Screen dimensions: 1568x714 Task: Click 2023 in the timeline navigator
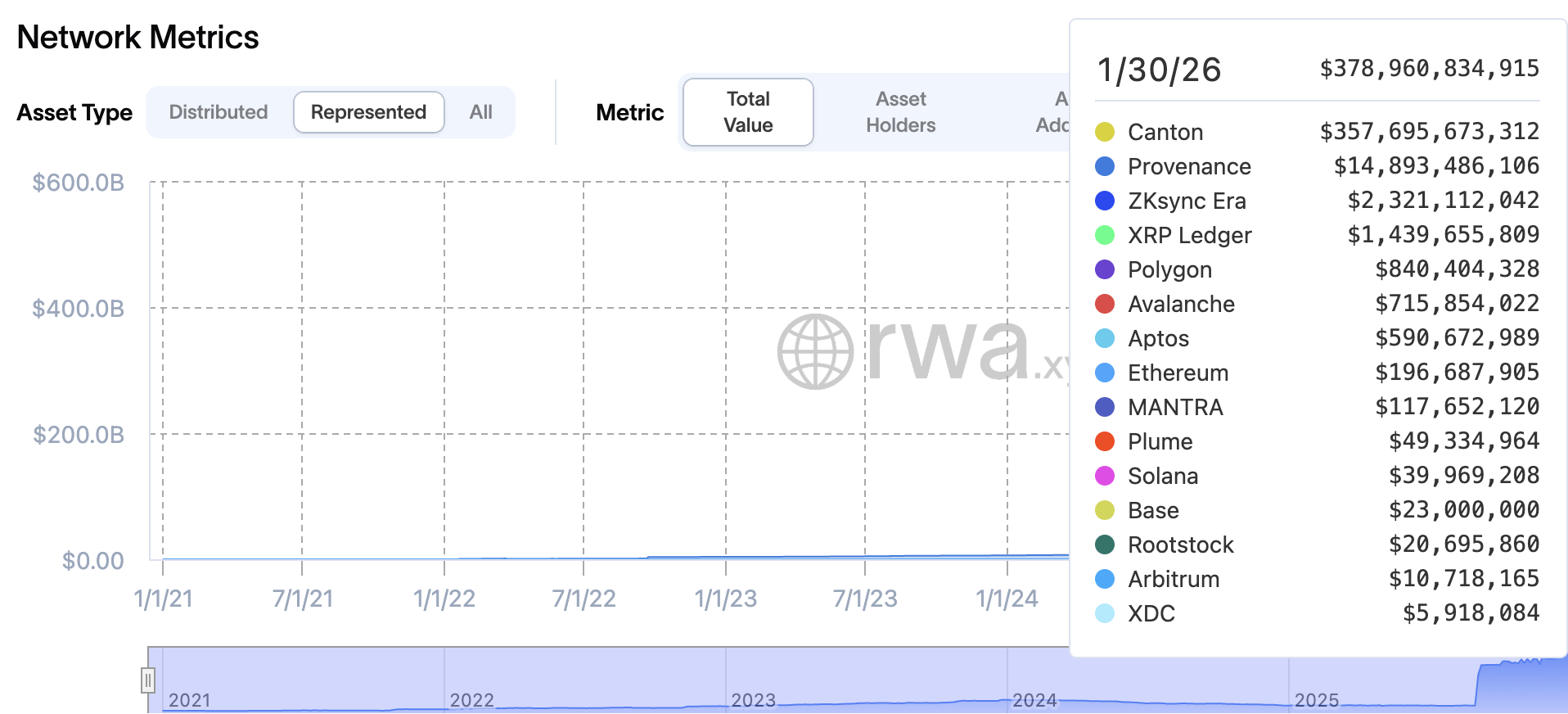(753, 700)
